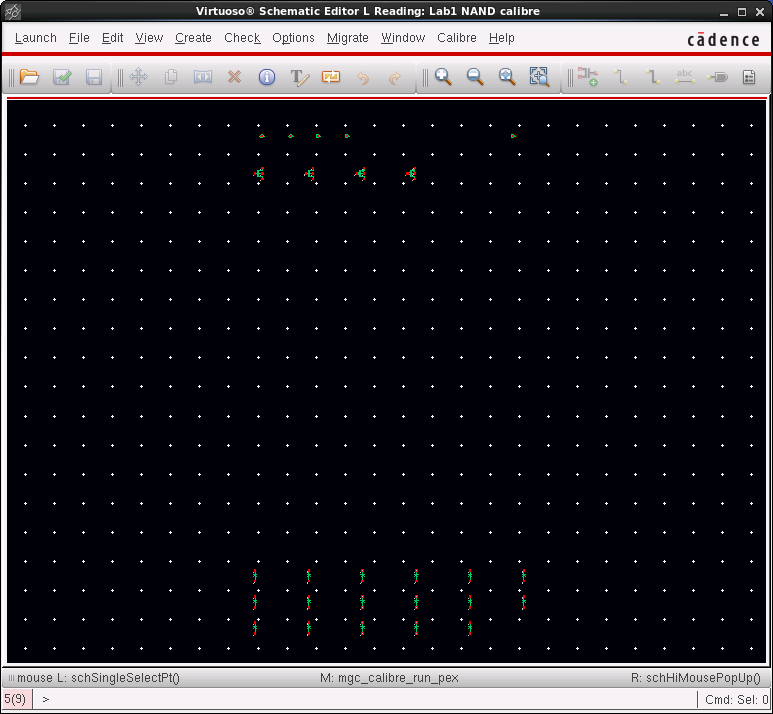773x714 pixels.
Task: Open the Edit menu
Action: 112,38
